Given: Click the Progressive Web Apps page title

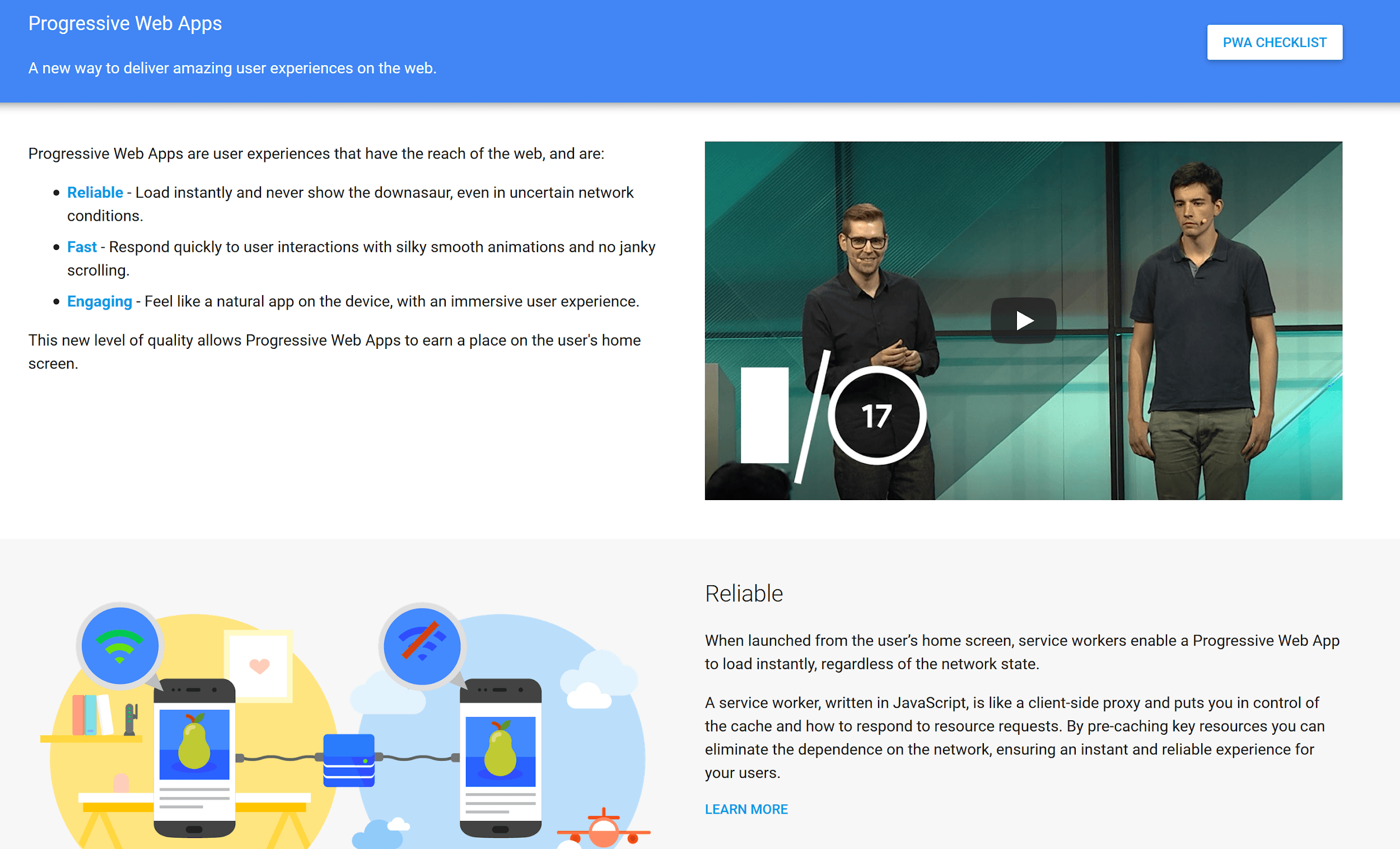Looking at the screenshot, I should click(x=125, y=24).
